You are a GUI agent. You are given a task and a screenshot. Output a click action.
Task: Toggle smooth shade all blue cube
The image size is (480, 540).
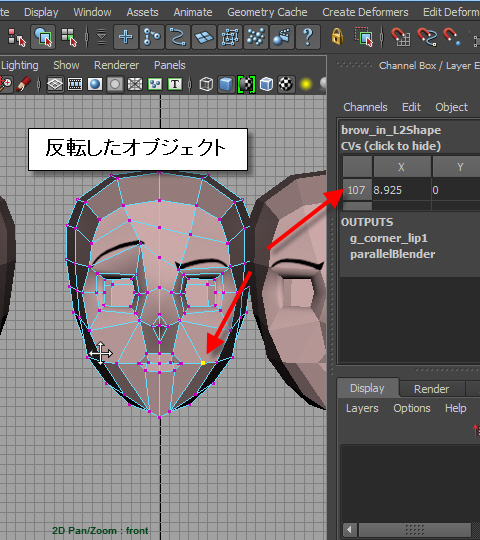point(226,84)
